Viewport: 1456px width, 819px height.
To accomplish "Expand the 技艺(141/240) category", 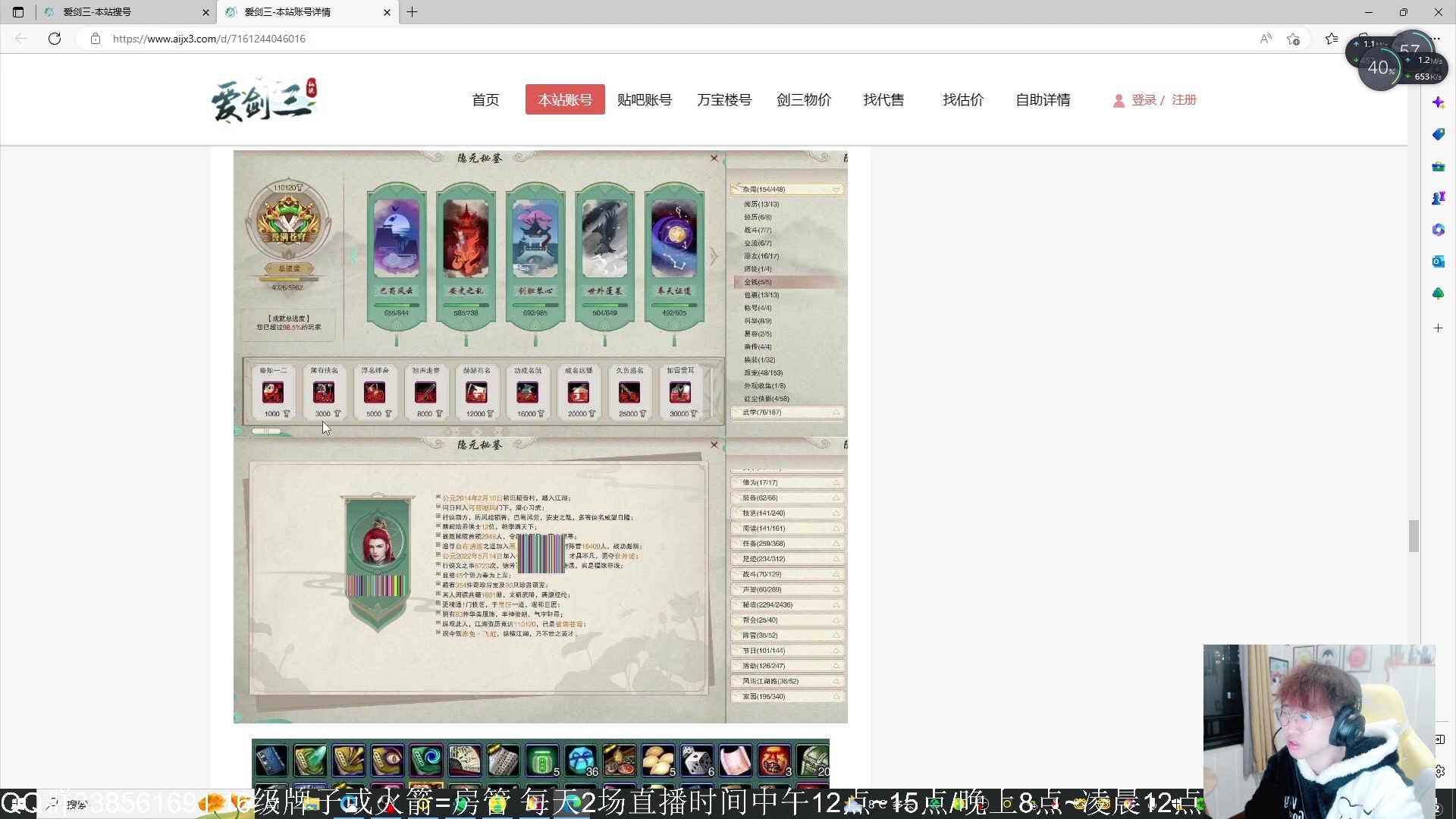I will [x=787, y=513].
